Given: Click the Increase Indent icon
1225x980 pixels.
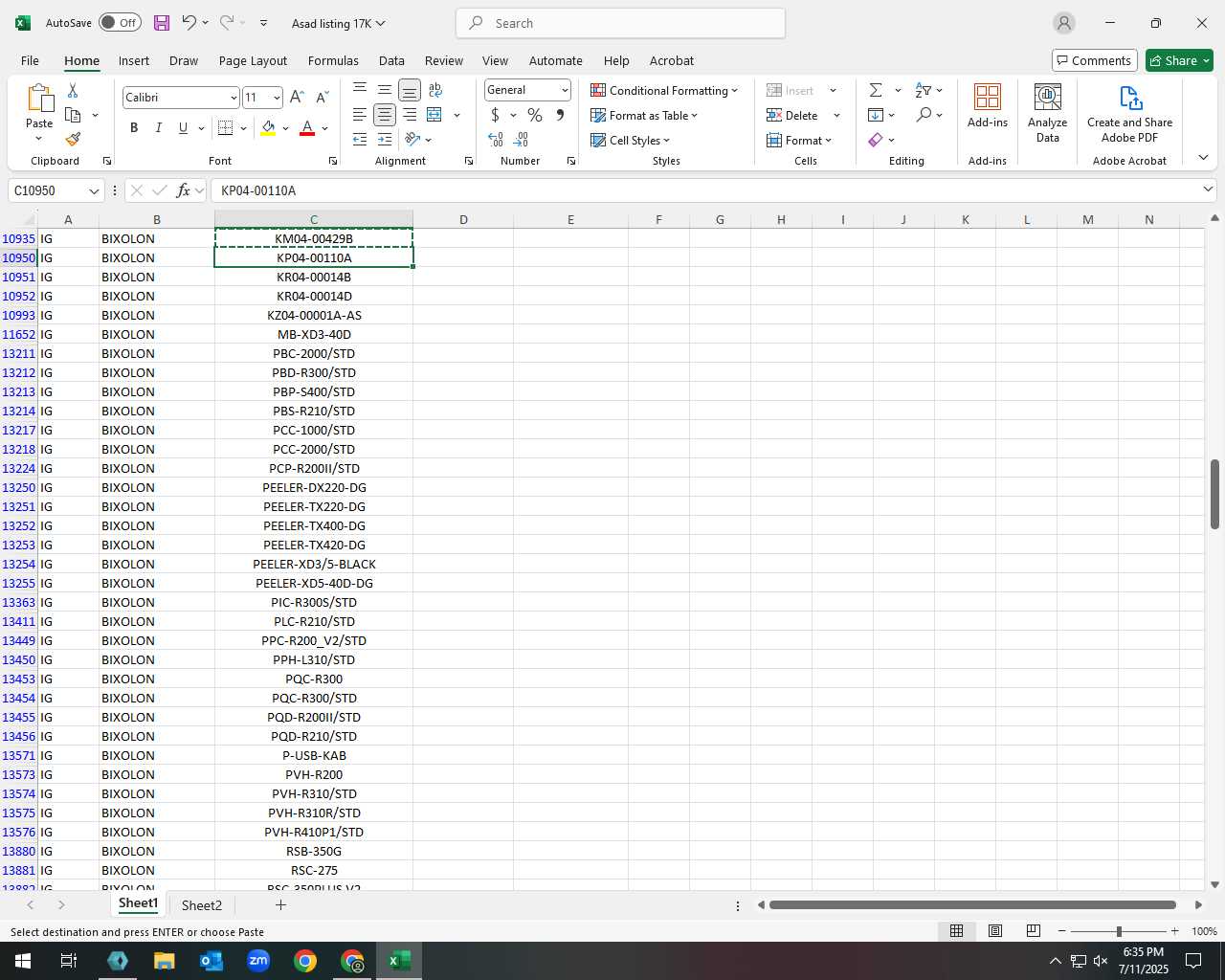Looking at the screenshot, I should coord(385,140).
